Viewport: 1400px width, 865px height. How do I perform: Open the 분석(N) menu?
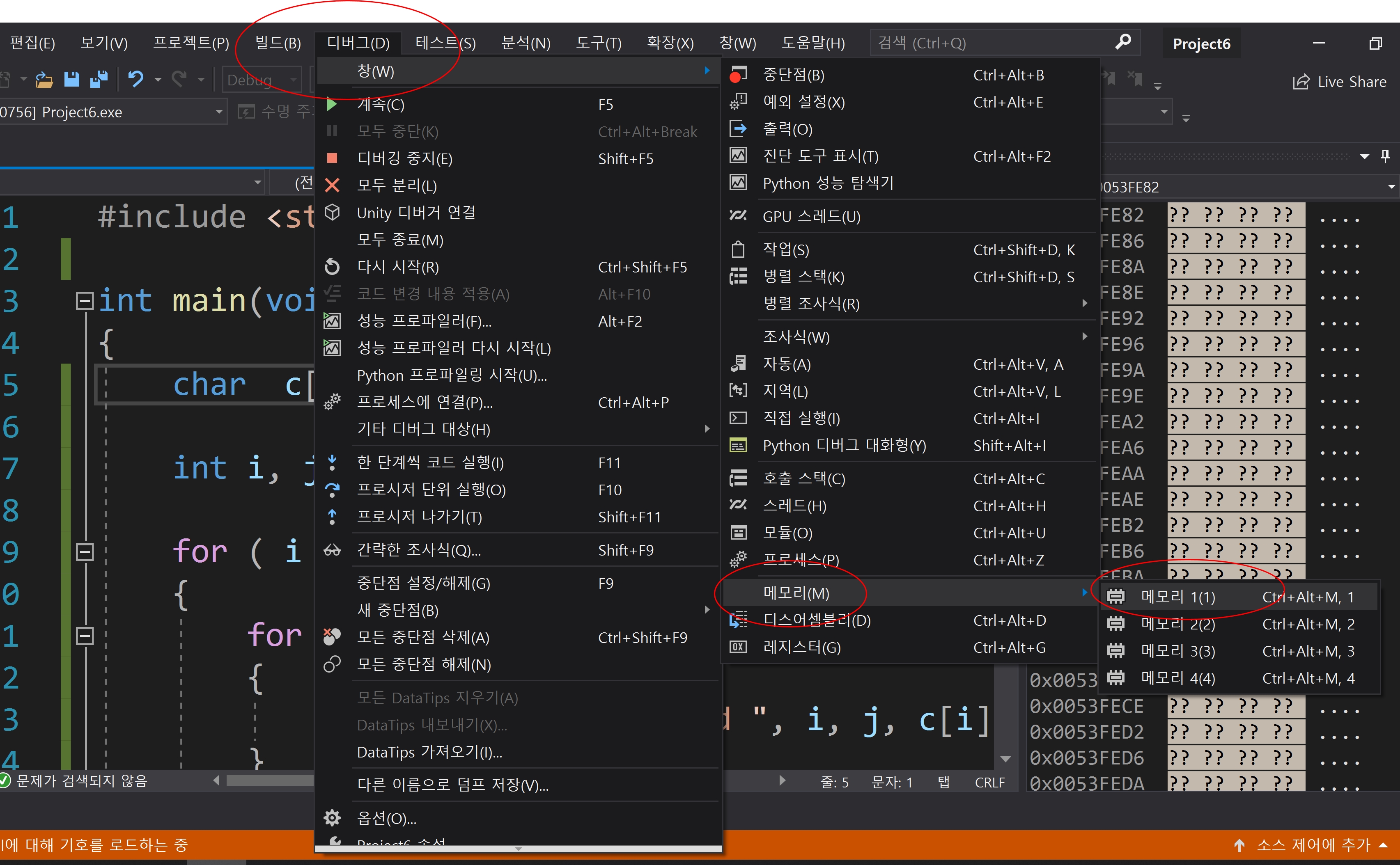click(526, 43)
